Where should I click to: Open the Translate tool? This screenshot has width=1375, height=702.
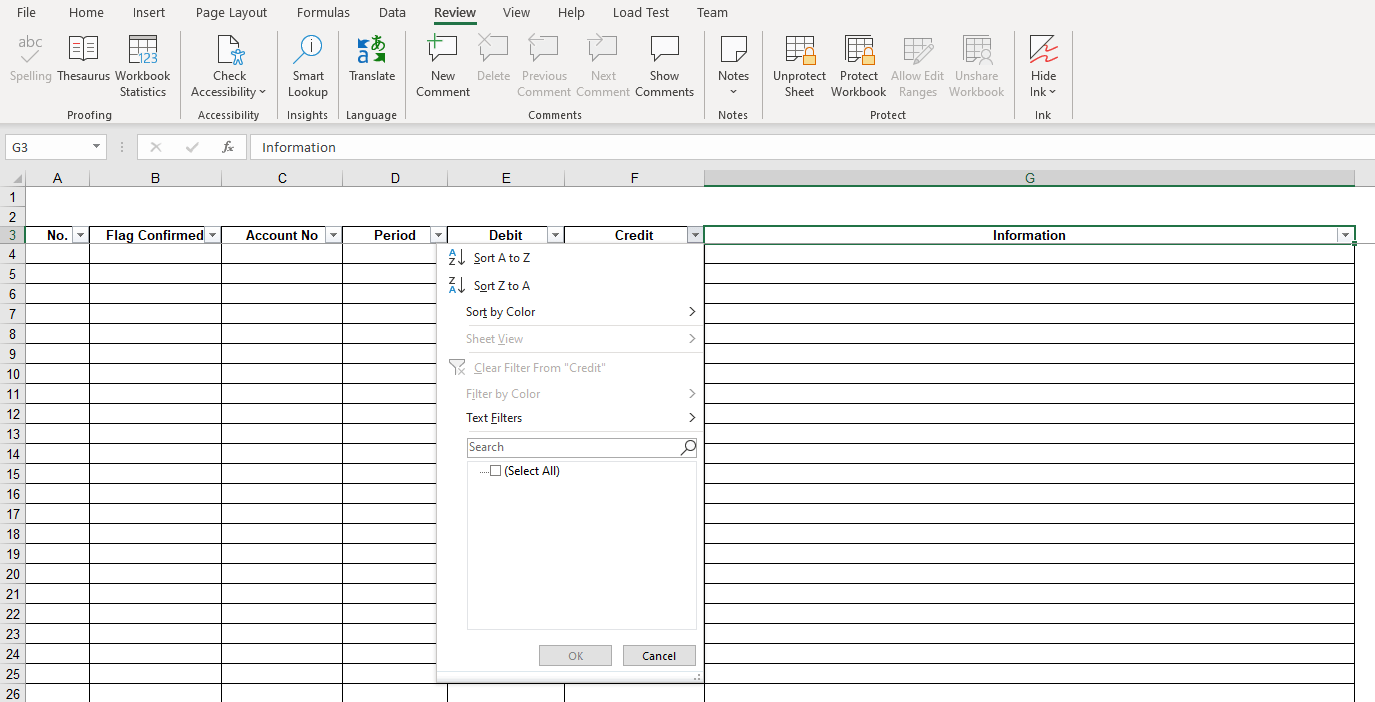click(372, 60)
